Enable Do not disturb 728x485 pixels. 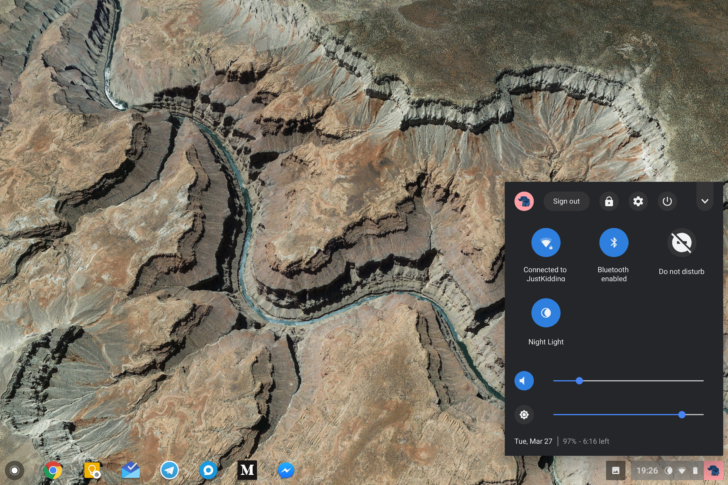coord(681,242)
